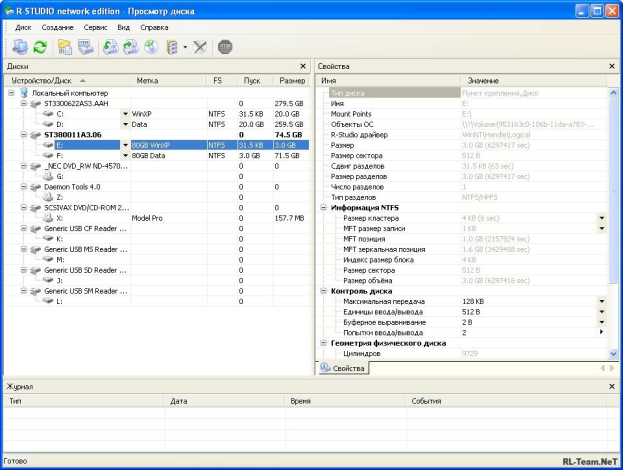
Task: Click the open image toolbar icon
Action: click(x=111, y=47)
